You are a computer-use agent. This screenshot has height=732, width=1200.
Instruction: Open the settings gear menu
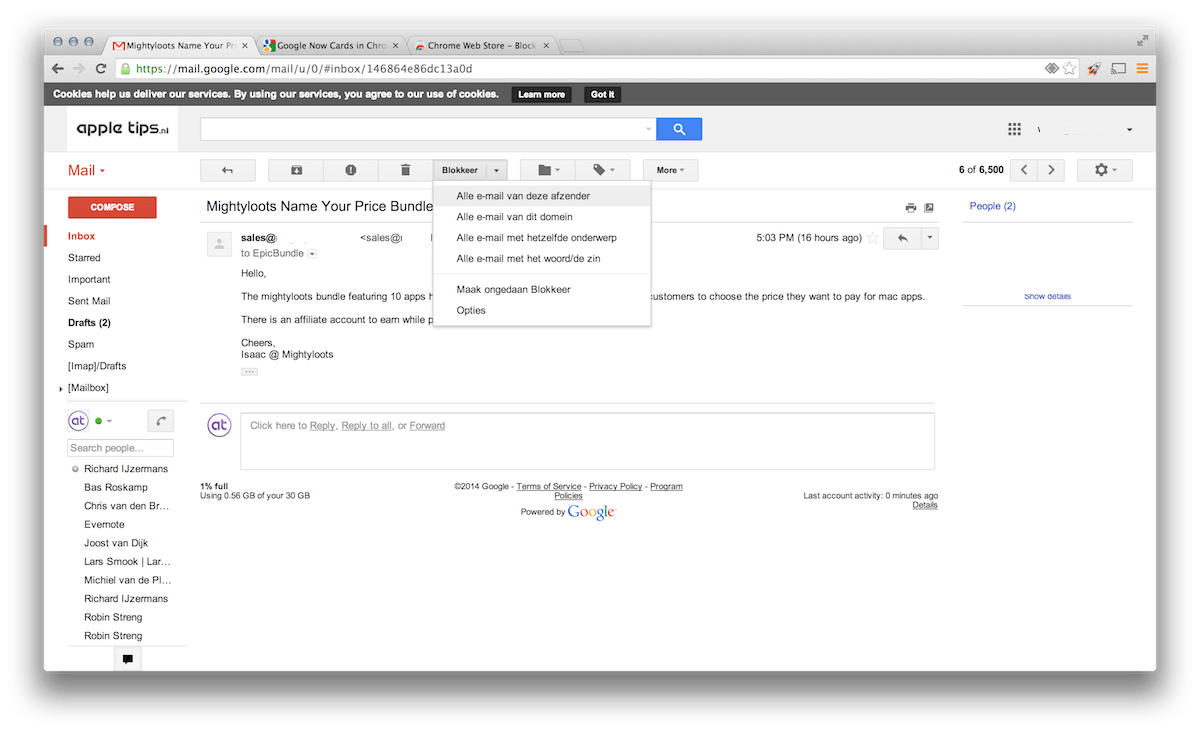[1105, 170]
